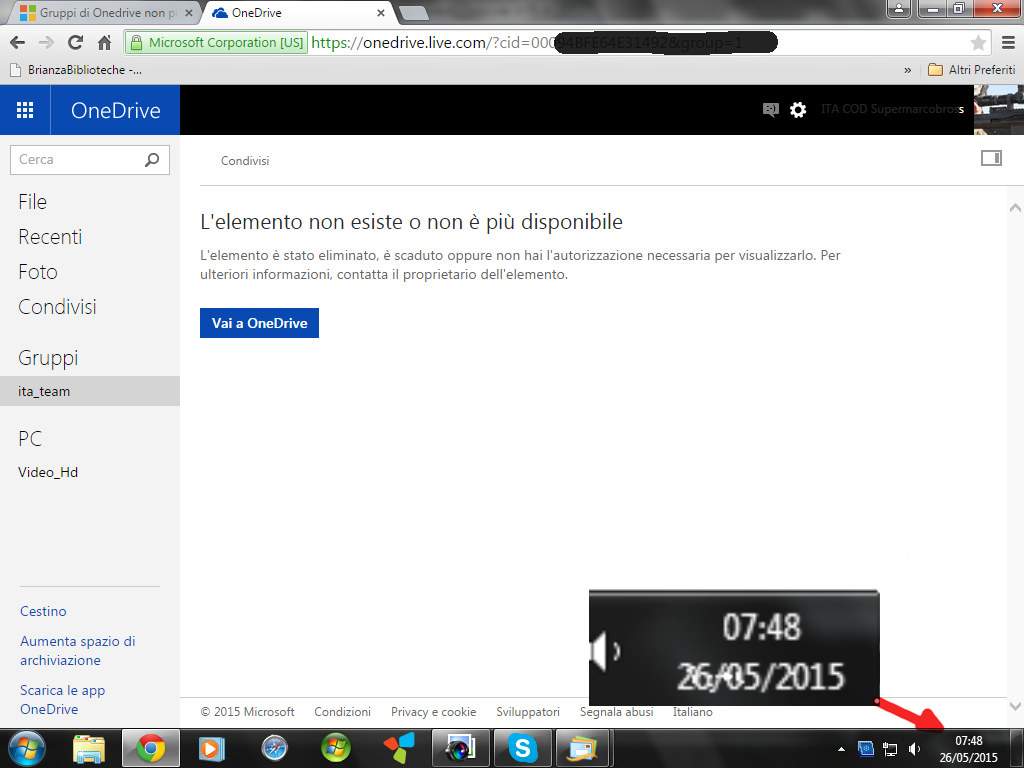Click the Condivisi breadcrumb
The height and width of the screenshot is (768, 1024).
(245, 161)
